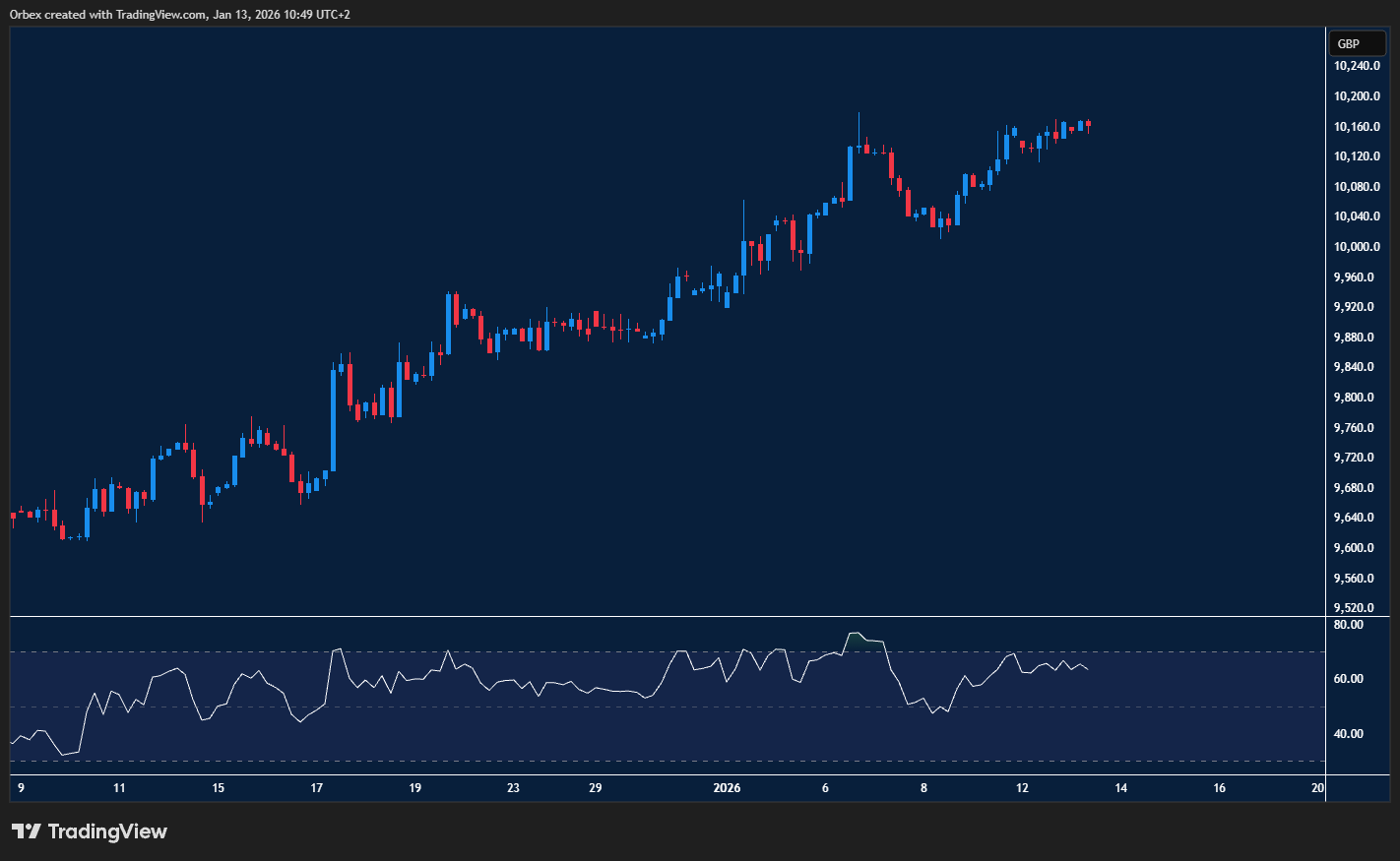
Task: Click date label 20 on the time axis
Action: [1318, 788]
